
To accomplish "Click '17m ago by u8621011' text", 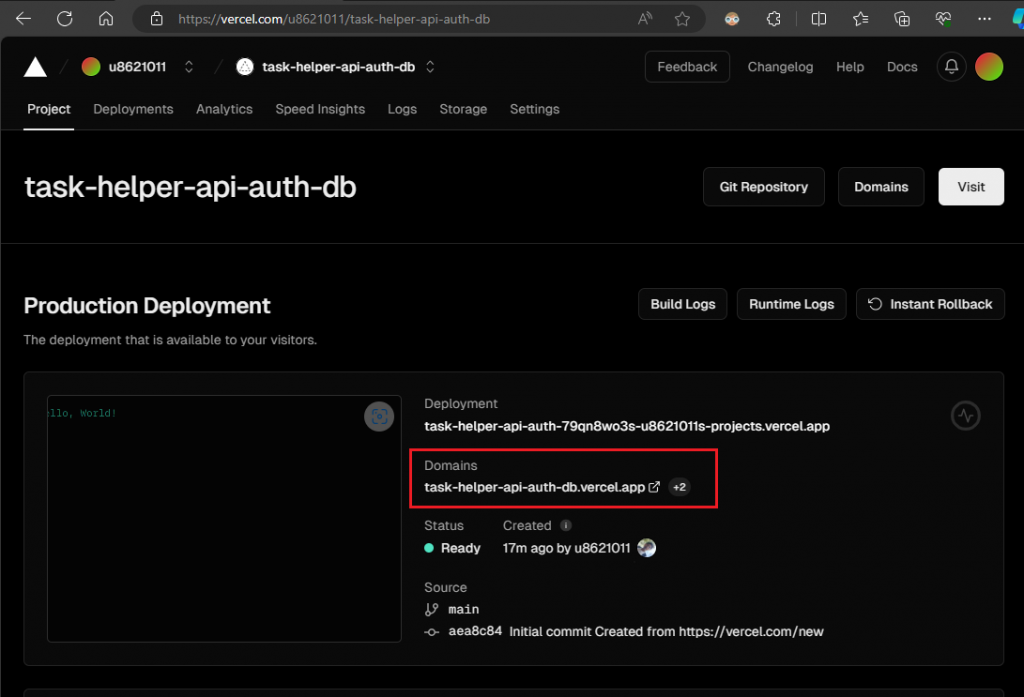I will click(566, 548).
